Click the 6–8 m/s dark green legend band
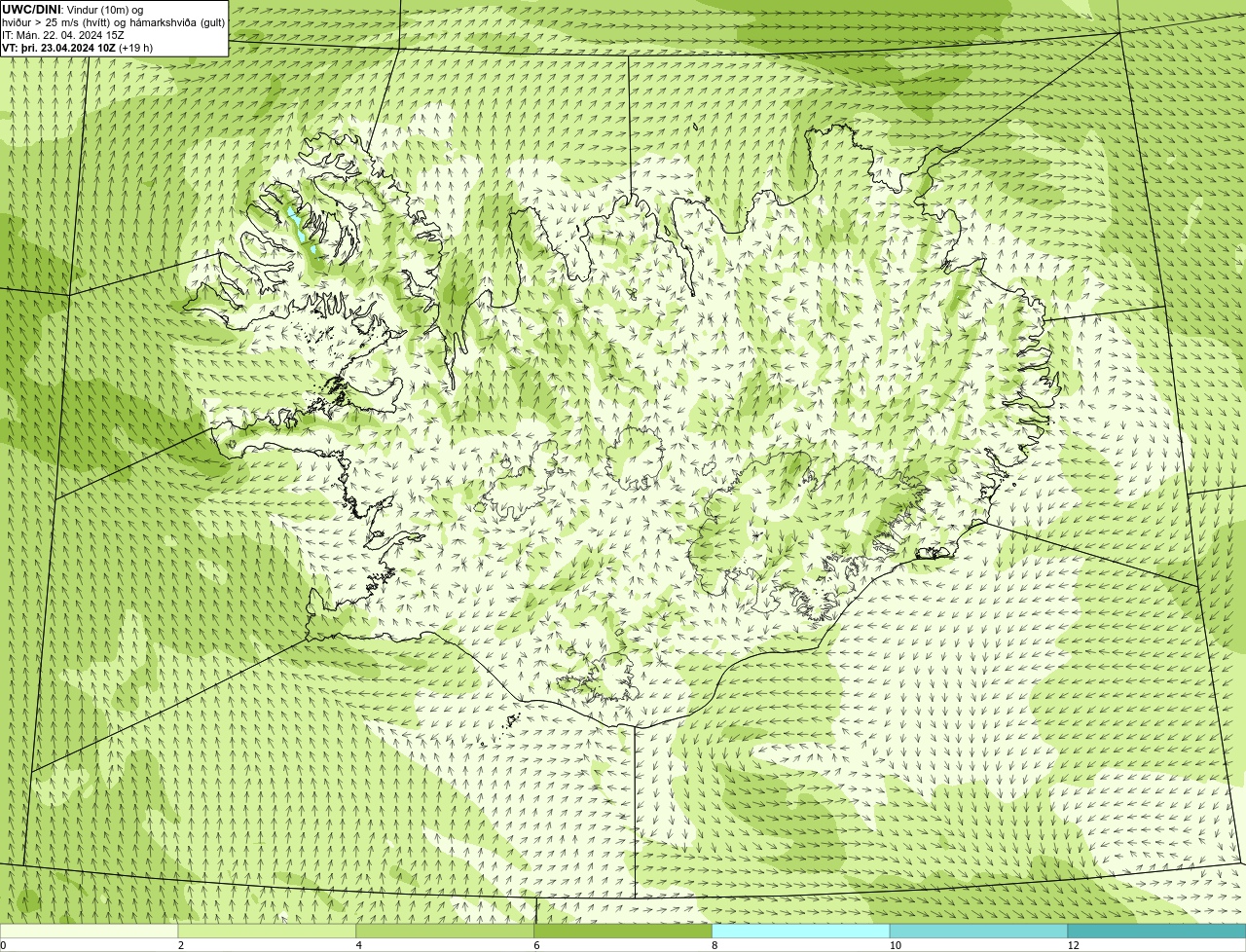This screenshot has width=1246, height=952. [x=623, y=931]
